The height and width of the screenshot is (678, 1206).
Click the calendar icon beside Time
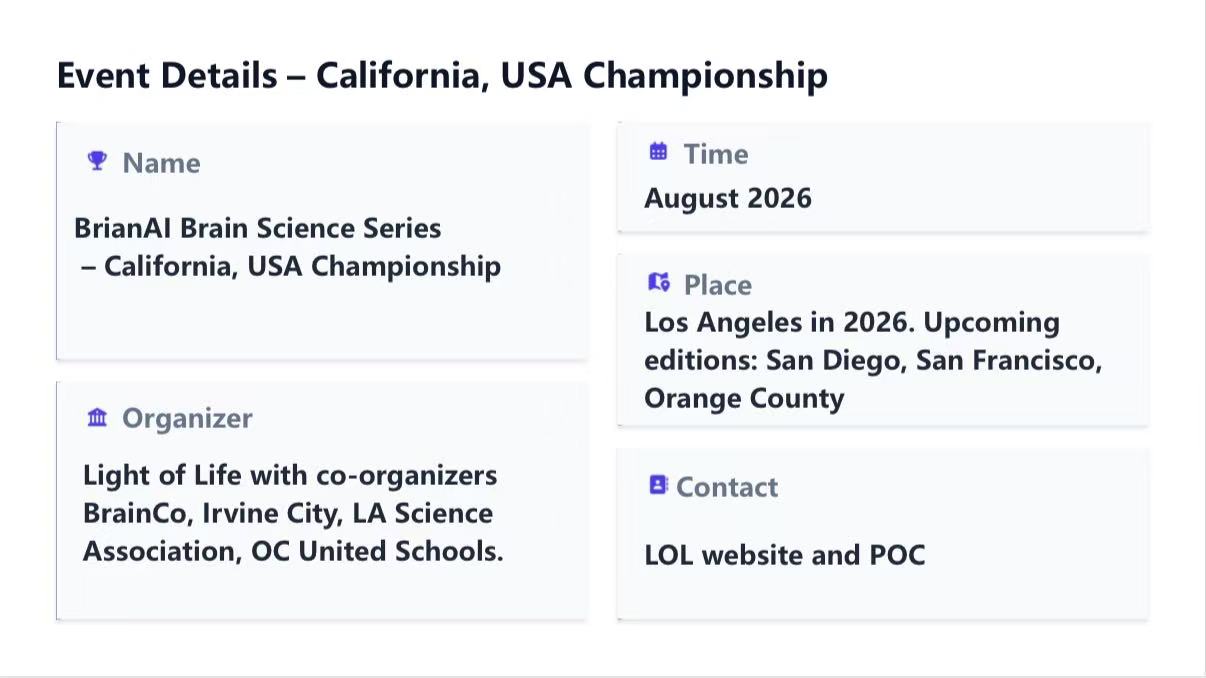click(658, 152)
